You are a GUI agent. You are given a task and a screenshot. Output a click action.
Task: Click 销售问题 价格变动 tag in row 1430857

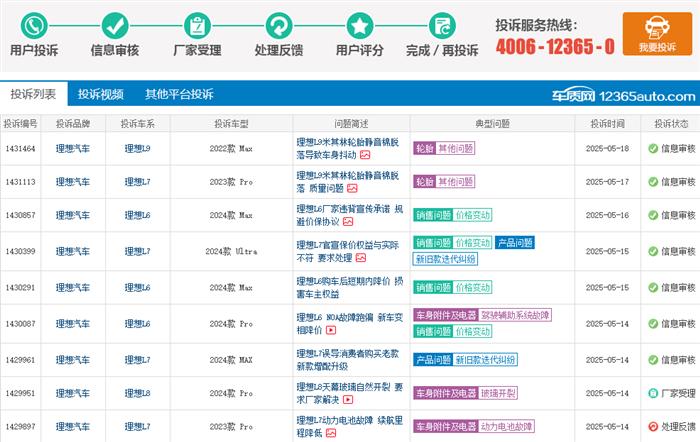(453, 215)
